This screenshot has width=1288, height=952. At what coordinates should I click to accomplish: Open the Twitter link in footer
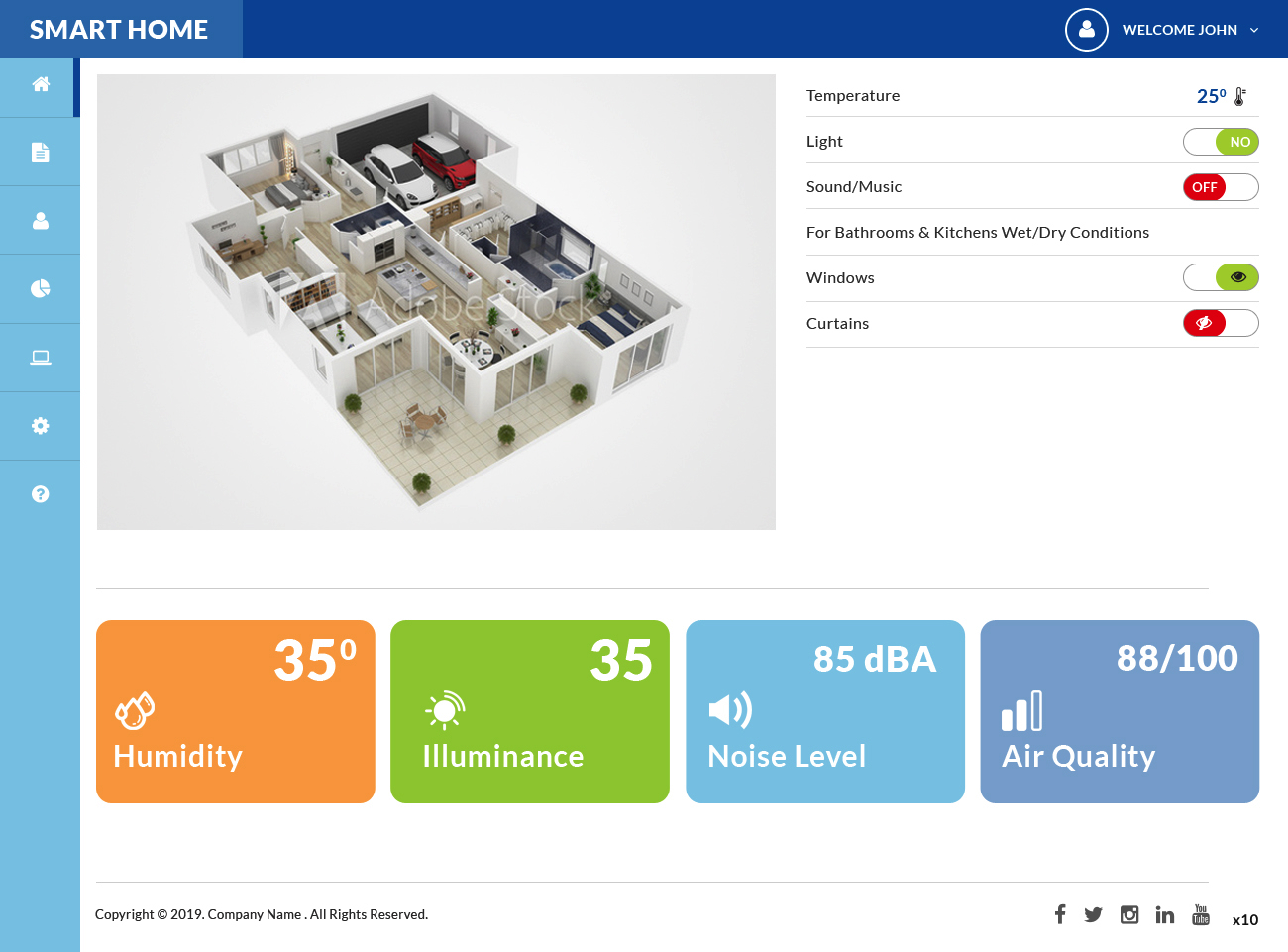1093,914
